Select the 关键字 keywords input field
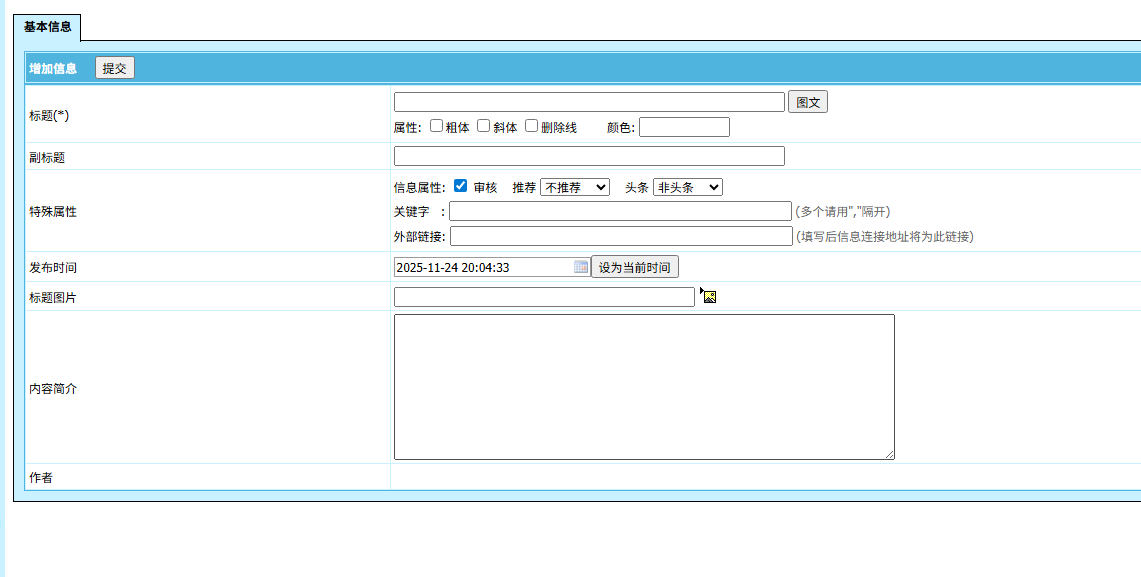Screen dimensions: 1141x577 [x=620, y=211]
